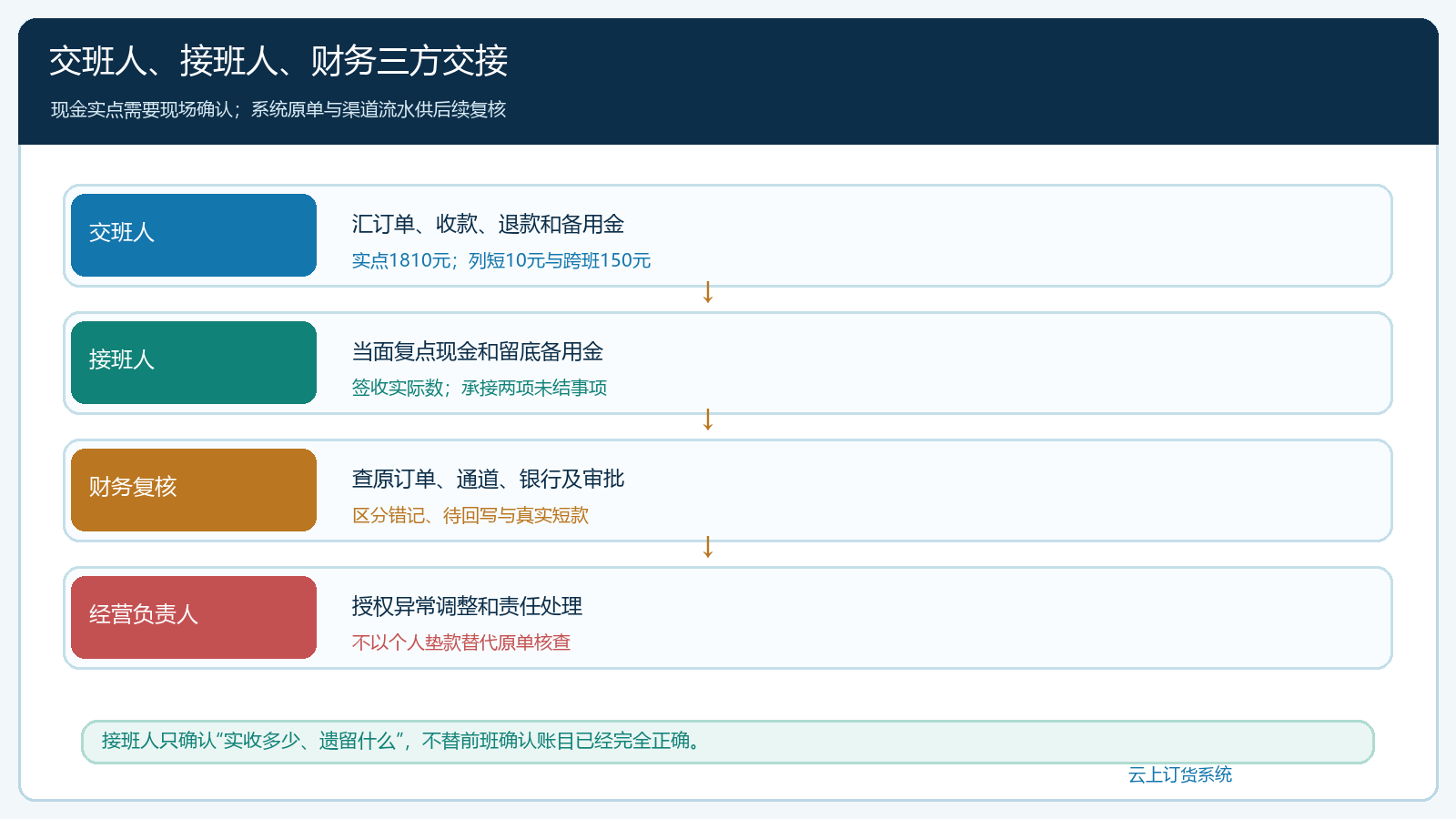Select the orange 财务复核 role block

[194, 490]
